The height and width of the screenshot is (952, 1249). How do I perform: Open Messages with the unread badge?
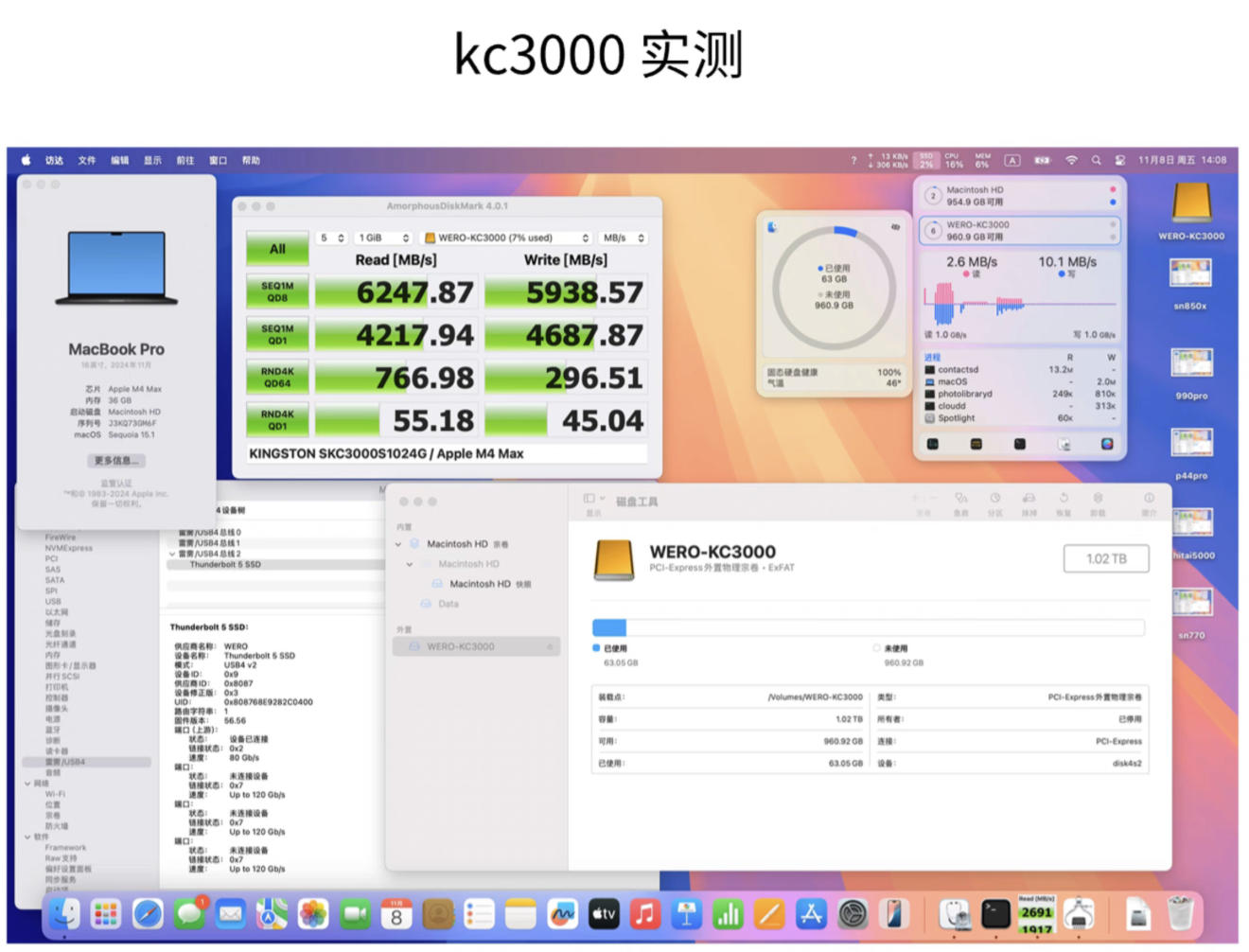click(189, 914)
